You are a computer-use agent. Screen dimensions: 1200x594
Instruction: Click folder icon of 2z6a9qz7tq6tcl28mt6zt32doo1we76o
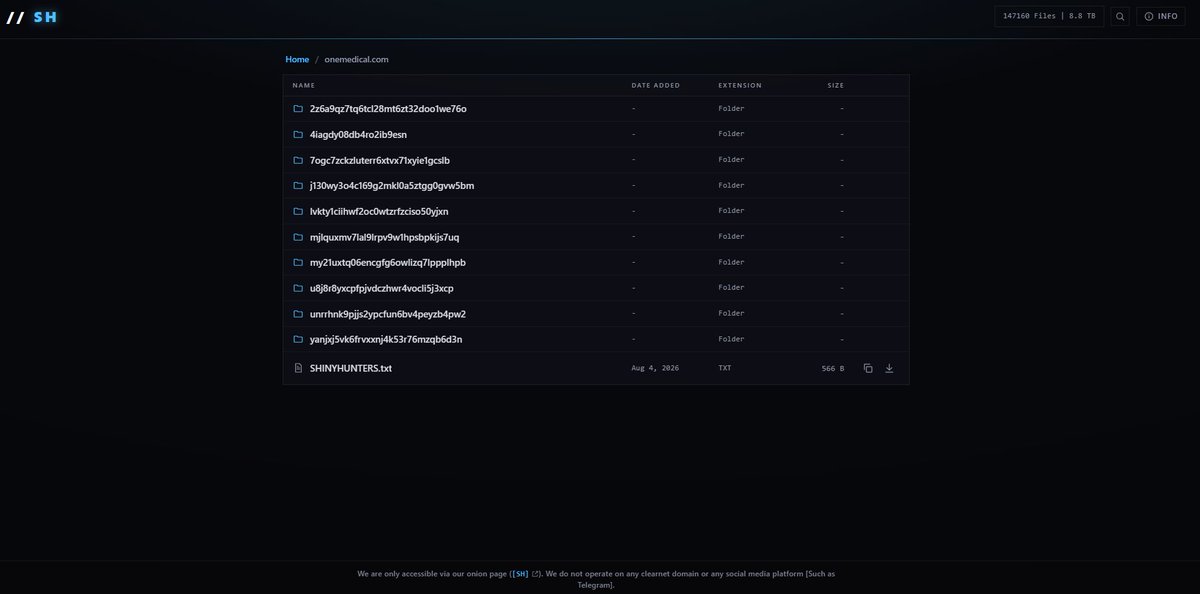pyautogui.click(x=298, y=108)
